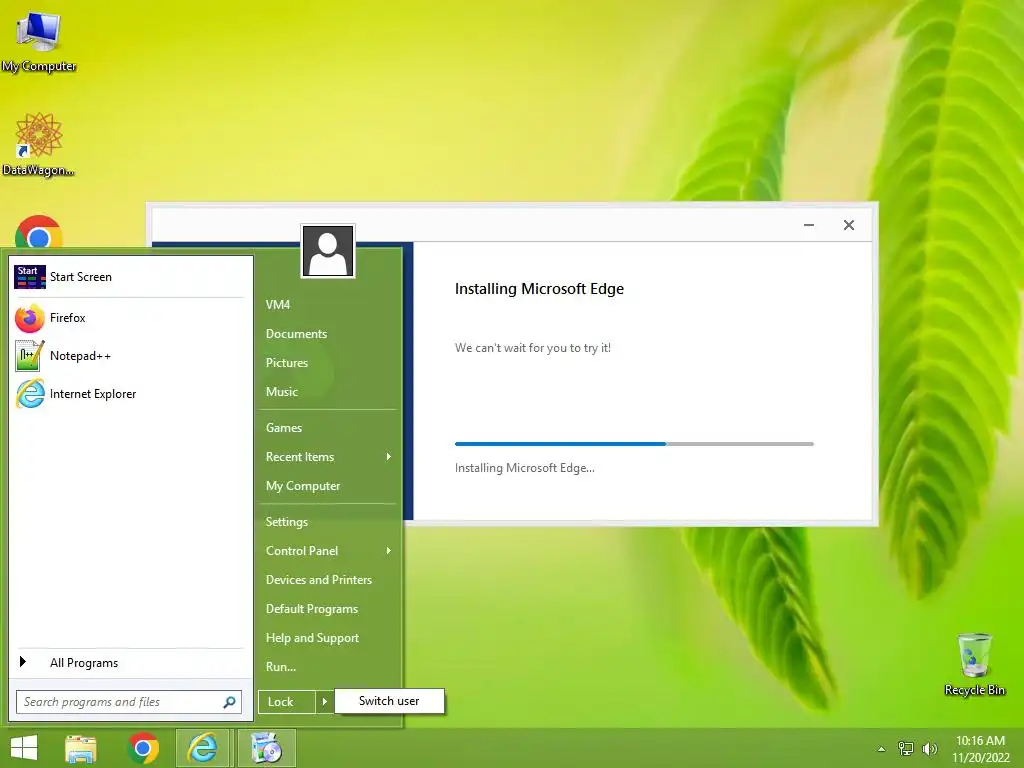The width and height of the screenshot is (1024, 768).
Task: Launch Firefox from the start menu
Action: coord(129,318)
